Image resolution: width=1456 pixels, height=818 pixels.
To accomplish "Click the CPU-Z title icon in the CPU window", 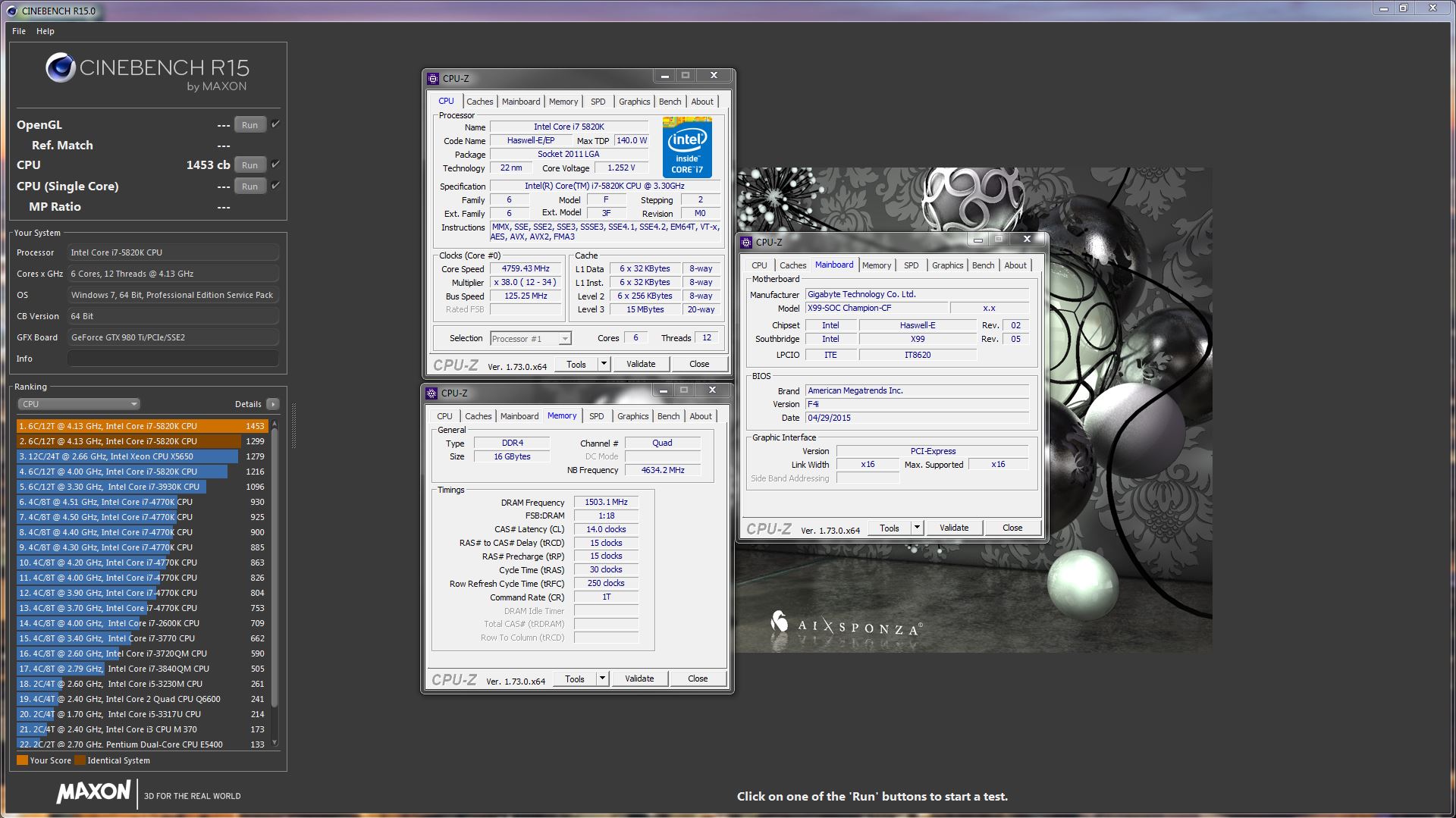I will (433, 78).
